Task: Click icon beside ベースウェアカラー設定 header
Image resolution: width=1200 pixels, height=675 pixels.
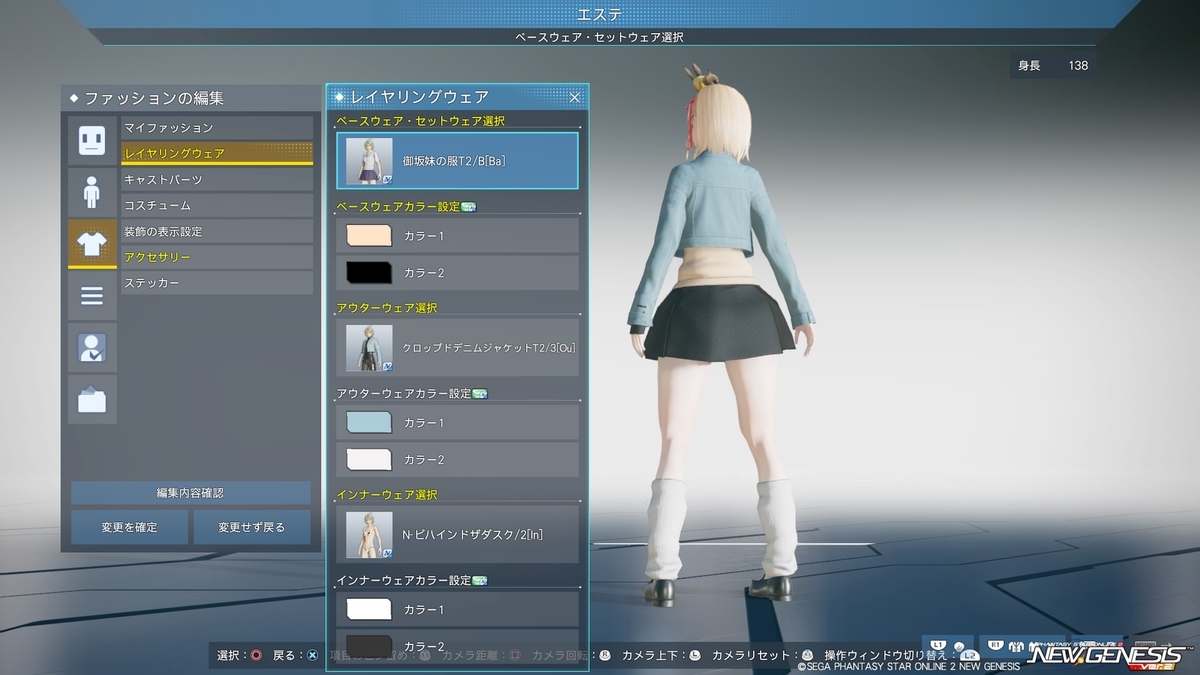Action: 468,207
